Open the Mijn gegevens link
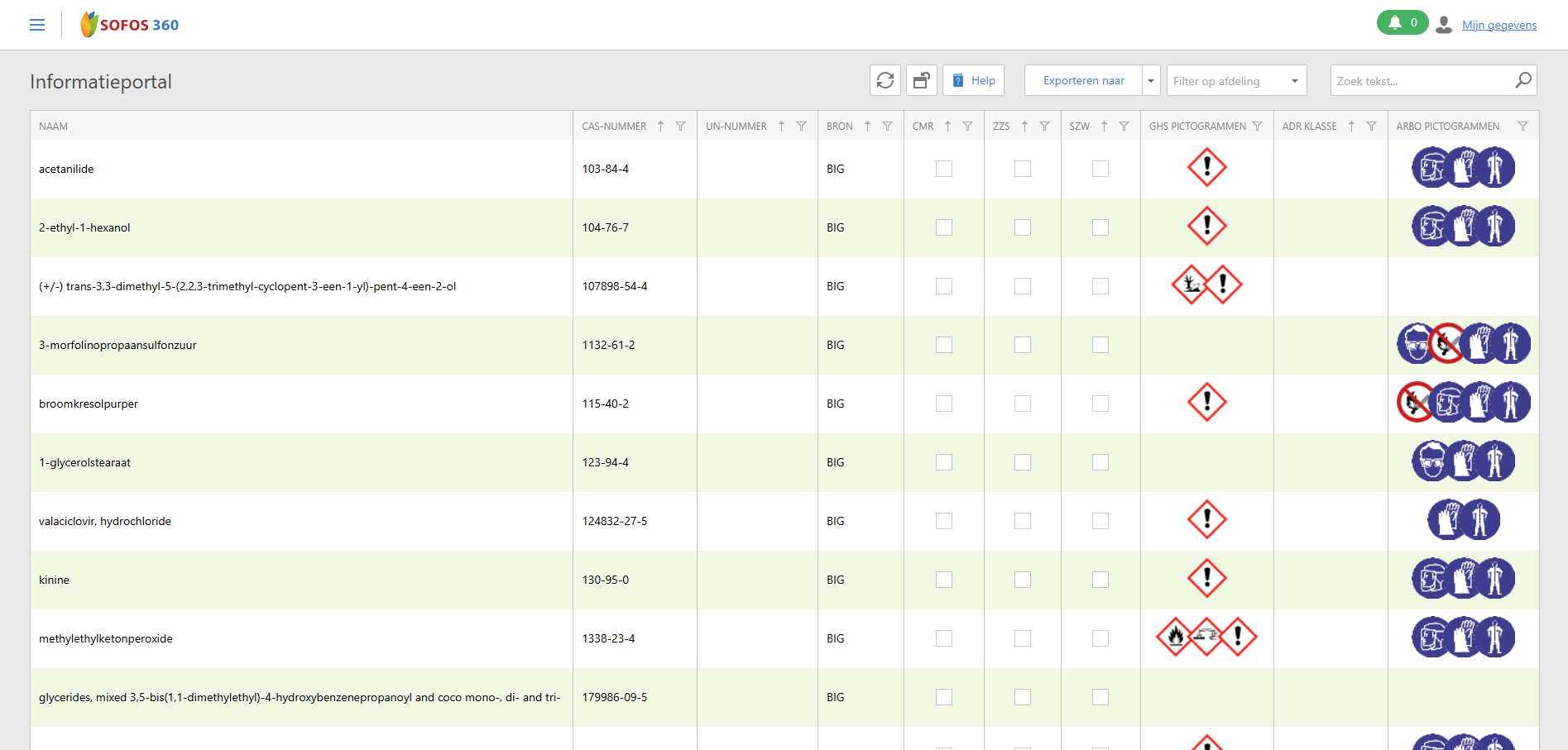 [1498, 25]
